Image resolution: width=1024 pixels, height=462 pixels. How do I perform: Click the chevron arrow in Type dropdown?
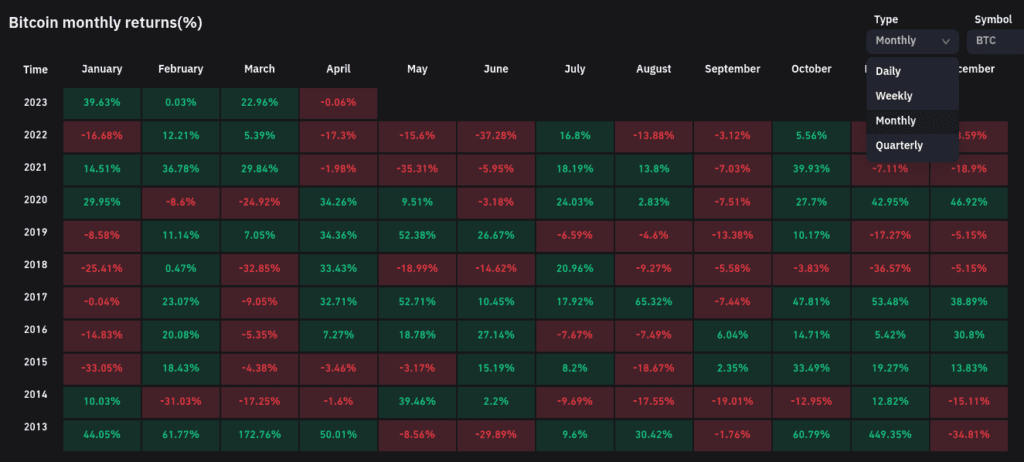(945, 41)
